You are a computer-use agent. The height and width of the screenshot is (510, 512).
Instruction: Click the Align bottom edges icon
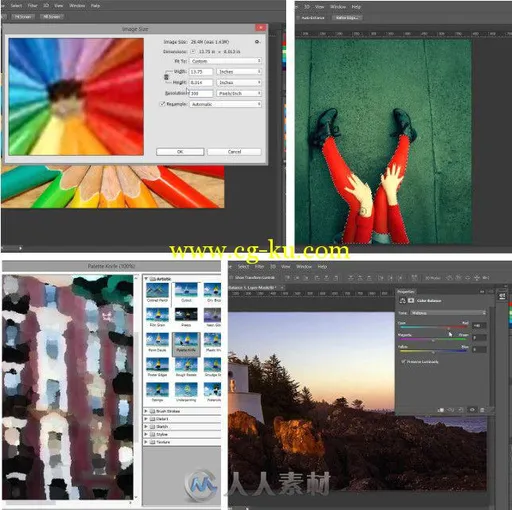pyautogui.click(x=306, y=277)
